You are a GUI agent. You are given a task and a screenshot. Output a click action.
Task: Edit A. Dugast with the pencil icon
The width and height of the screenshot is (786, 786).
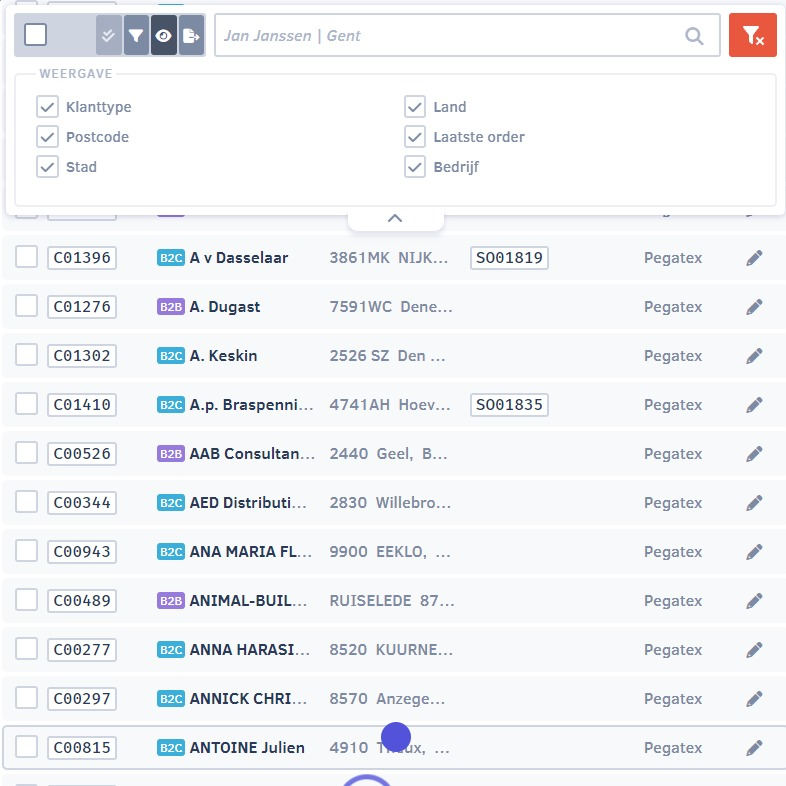click(x=754, y=307)
